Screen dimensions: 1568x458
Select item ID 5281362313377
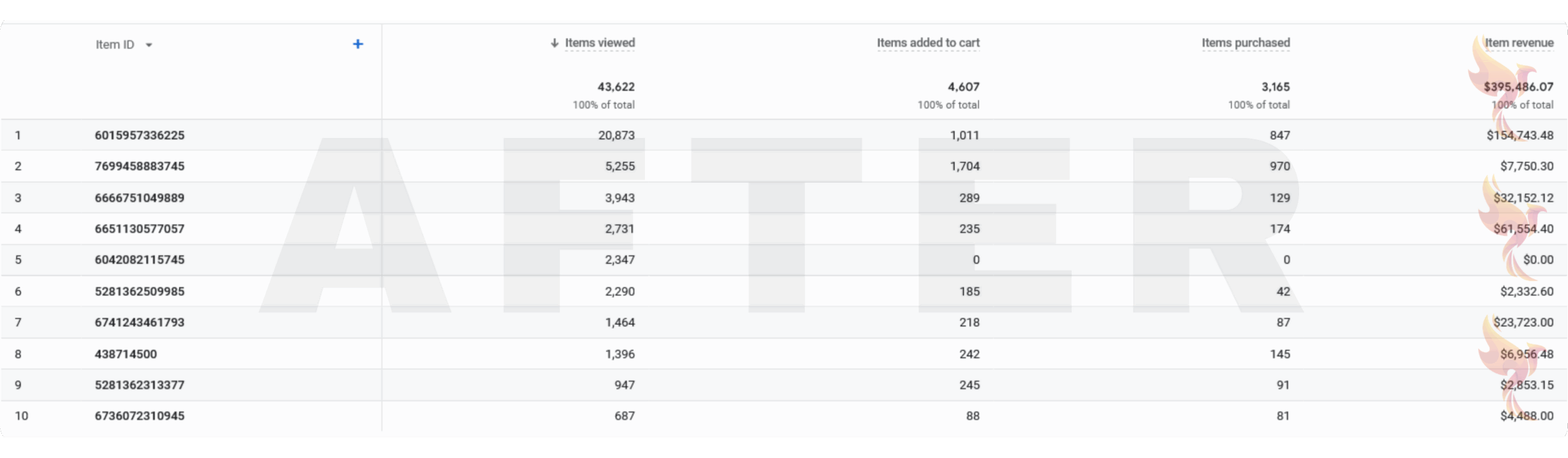tap(140, 385)
